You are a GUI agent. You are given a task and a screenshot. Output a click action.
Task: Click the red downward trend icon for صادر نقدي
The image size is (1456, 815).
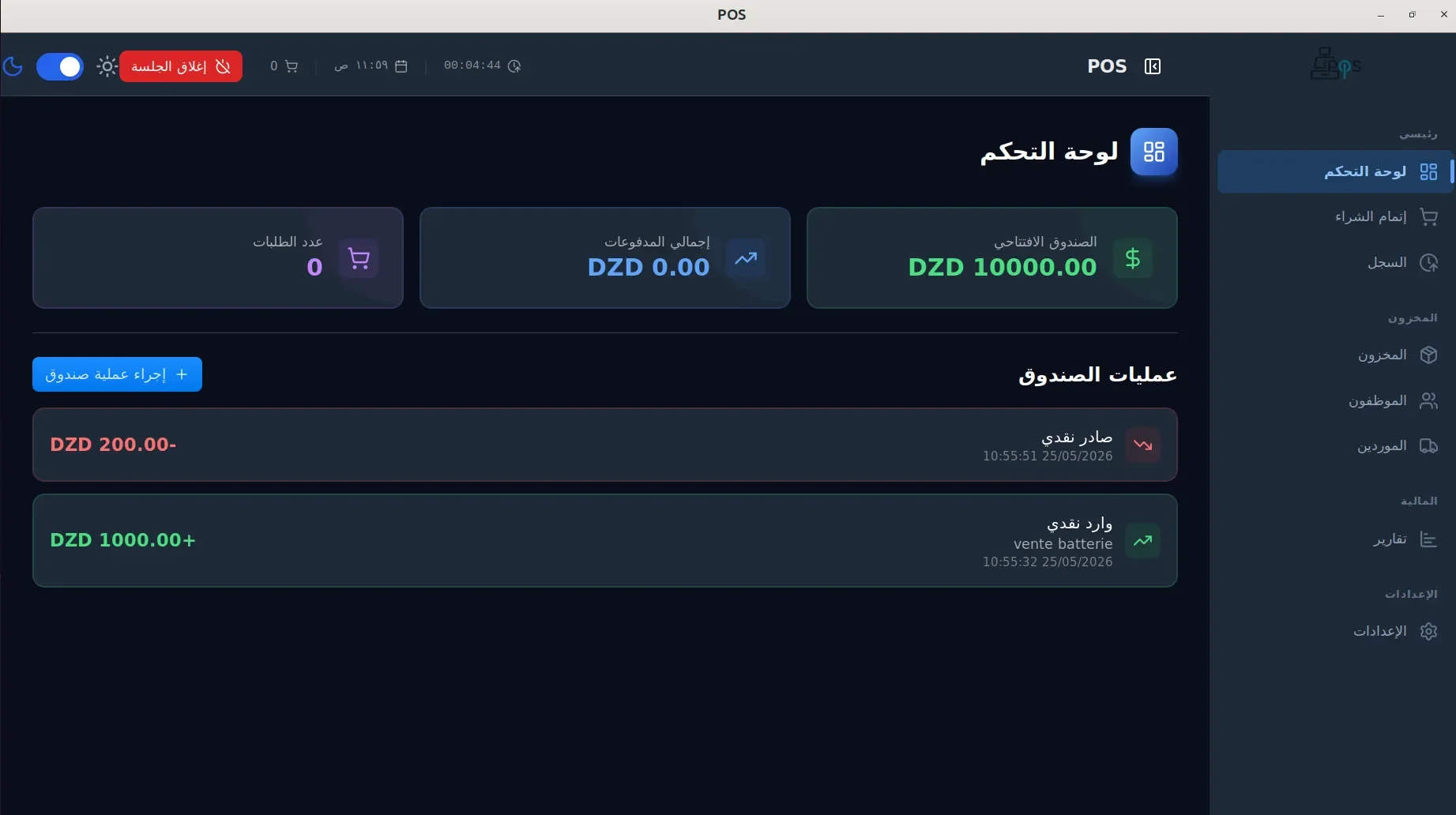1143,445
